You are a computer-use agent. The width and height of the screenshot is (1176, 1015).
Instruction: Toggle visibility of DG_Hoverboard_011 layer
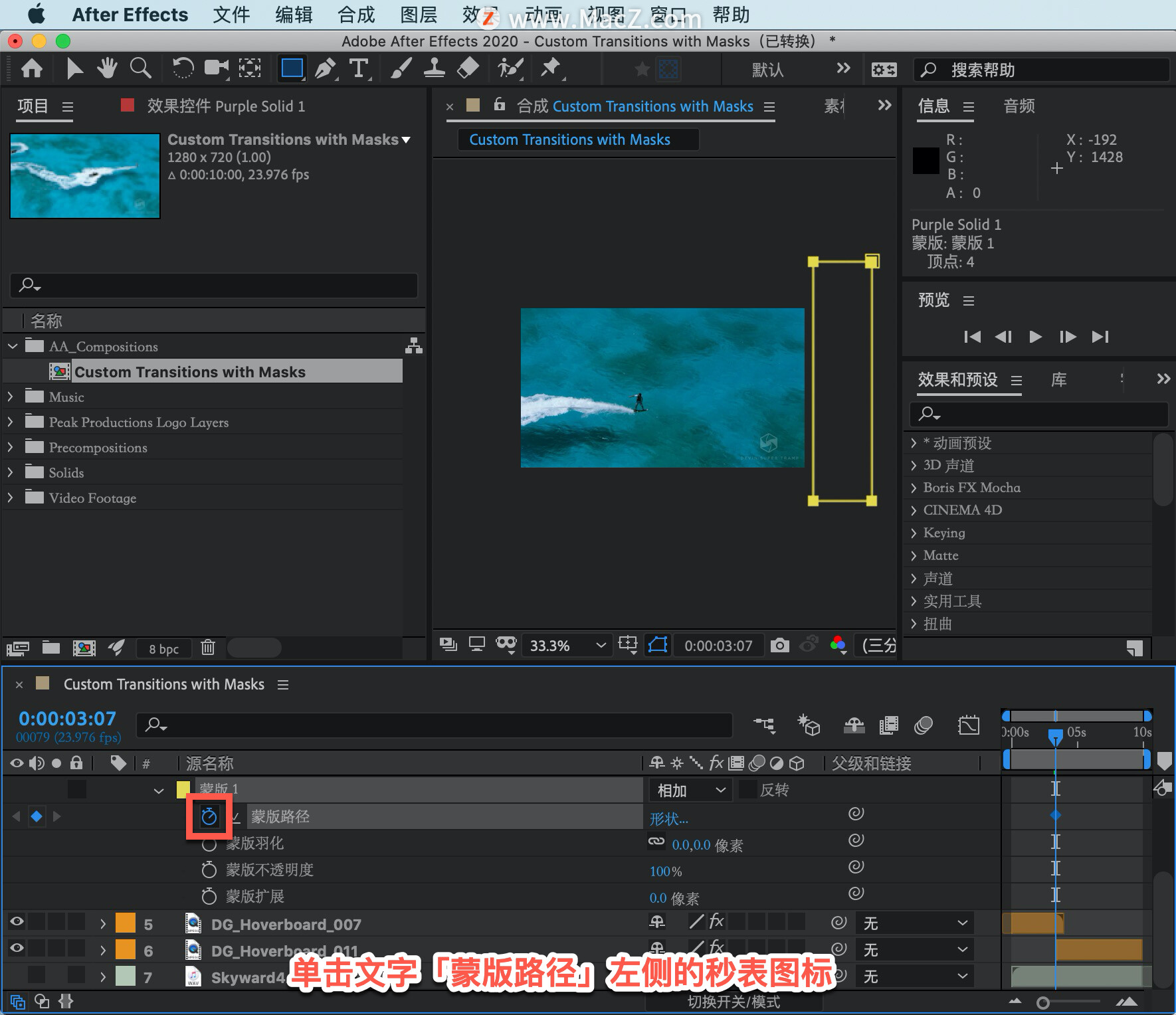(x=17, y=948)
